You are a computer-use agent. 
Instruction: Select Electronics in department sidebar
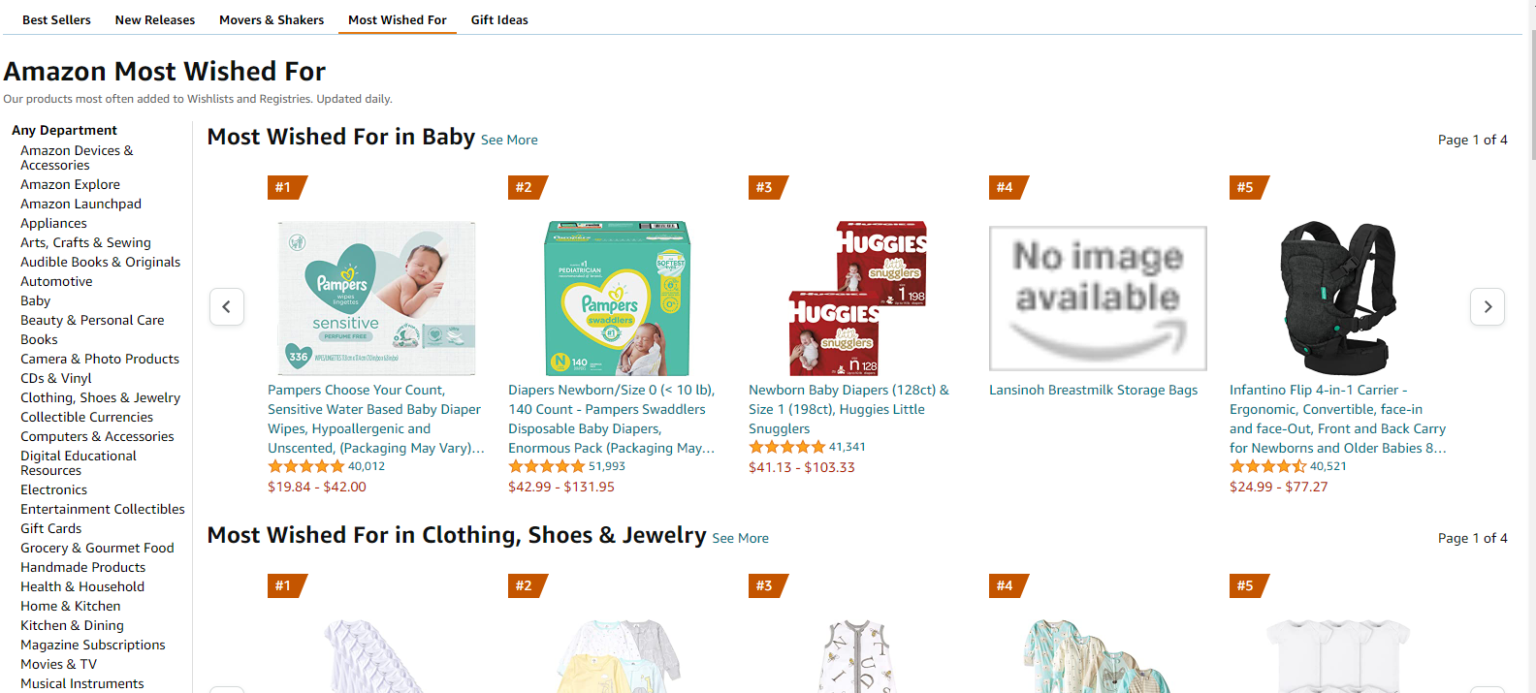[x=54, y=490]
